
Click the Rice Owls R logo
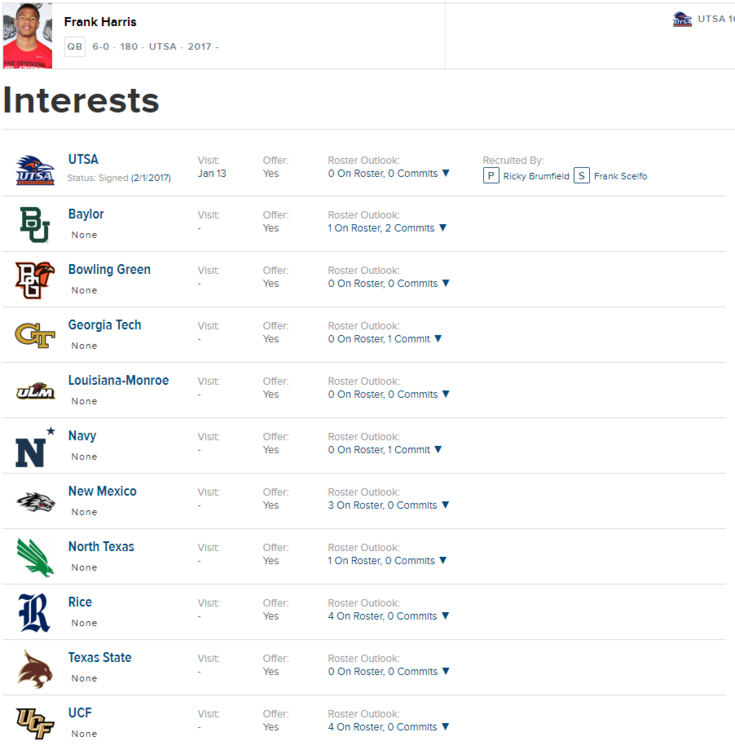(34, 613)
